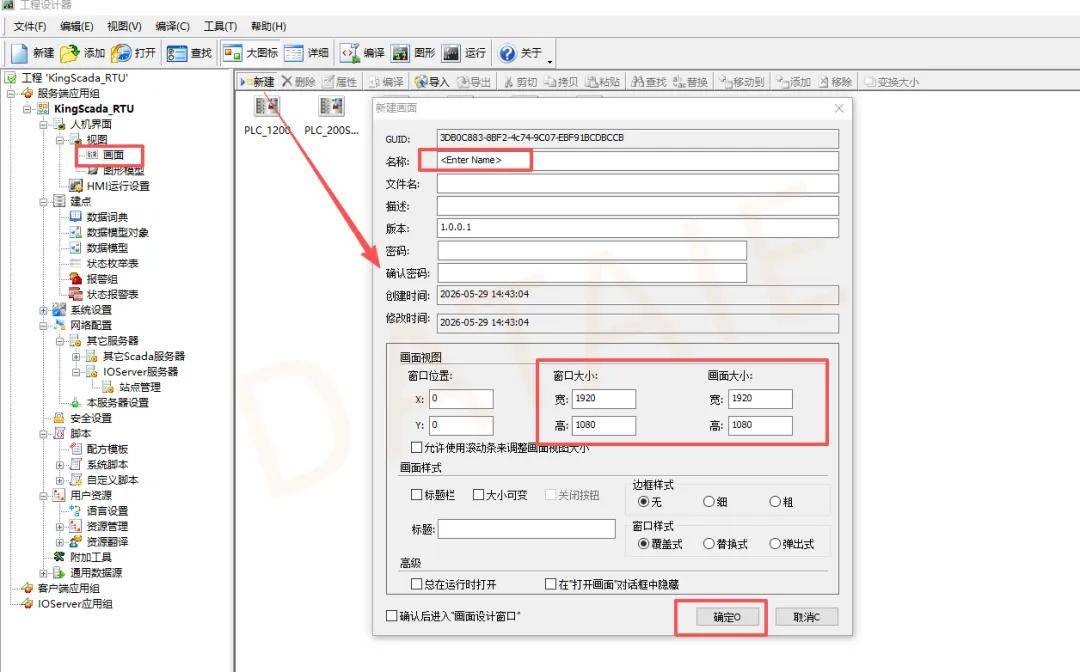Screen dimensions: 1080x672
Task: Expand the 通用数据源 tree node
Action: (x=43, y=573)
